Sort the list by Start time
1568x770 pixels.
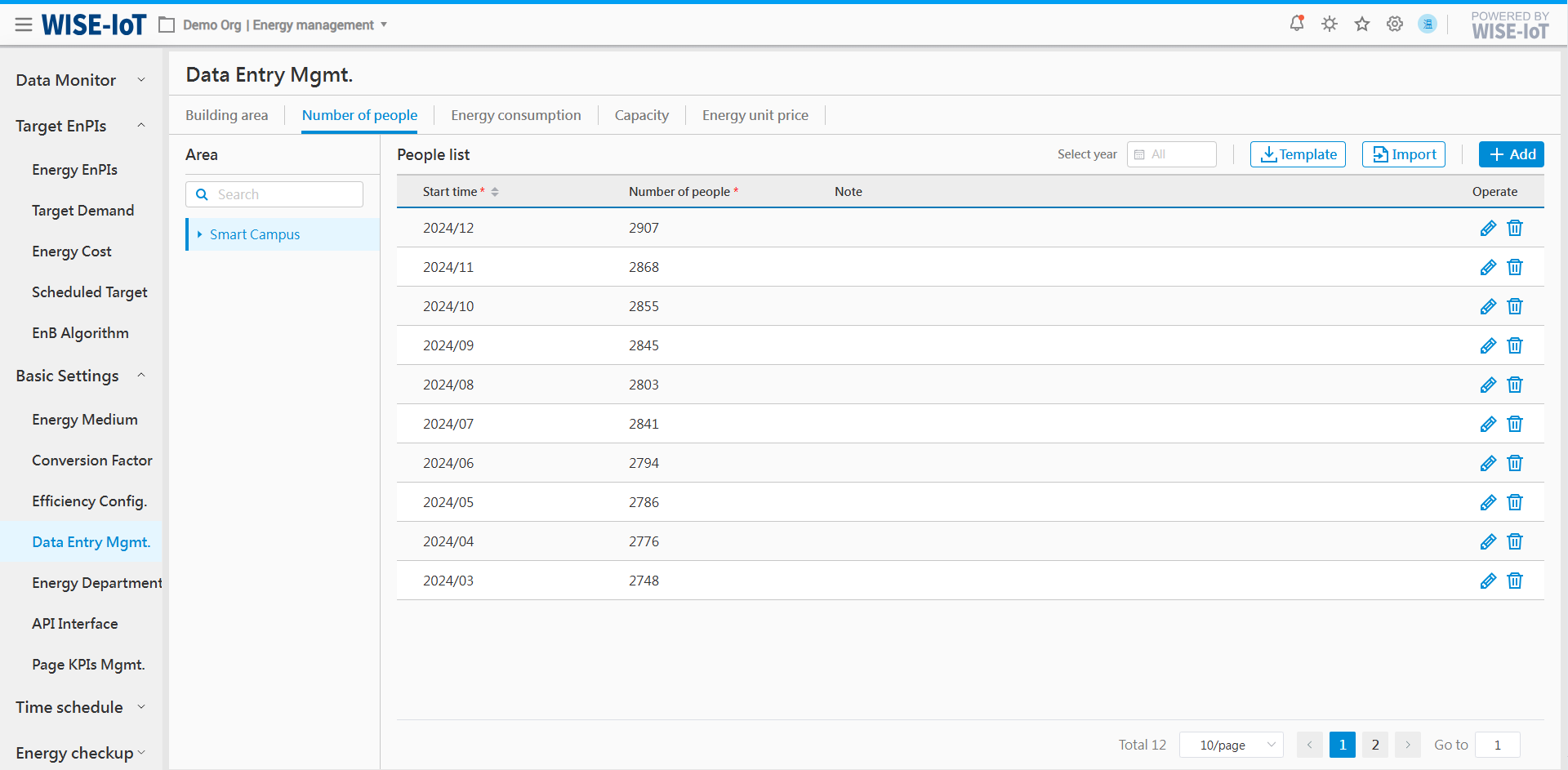point(495,192)
